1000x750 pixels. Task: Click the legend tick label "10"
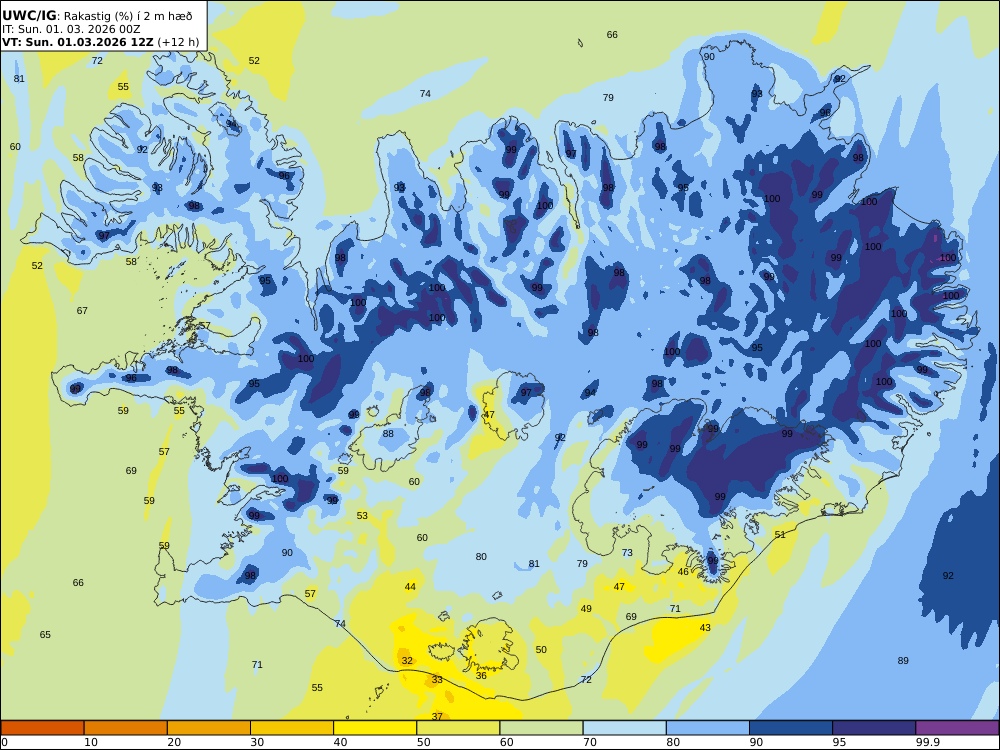[x=91, y=742]
